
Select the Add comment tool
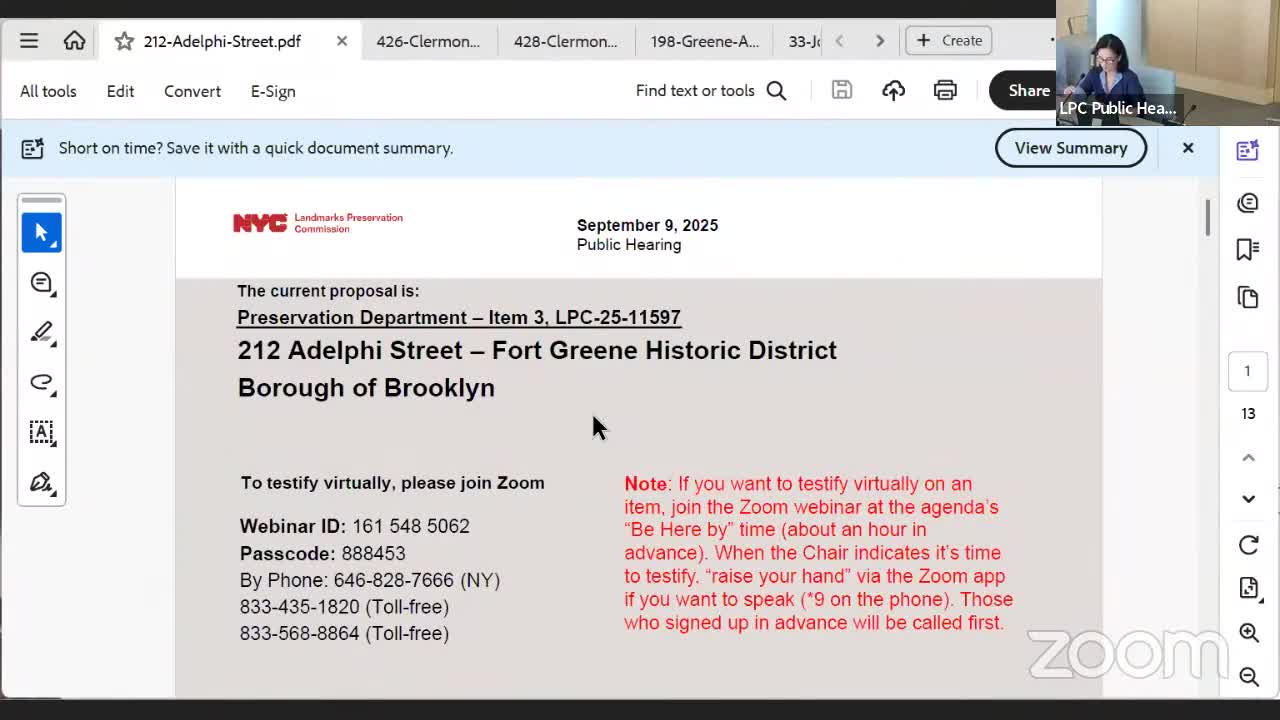pyautogui.click(x=42, y=283)
